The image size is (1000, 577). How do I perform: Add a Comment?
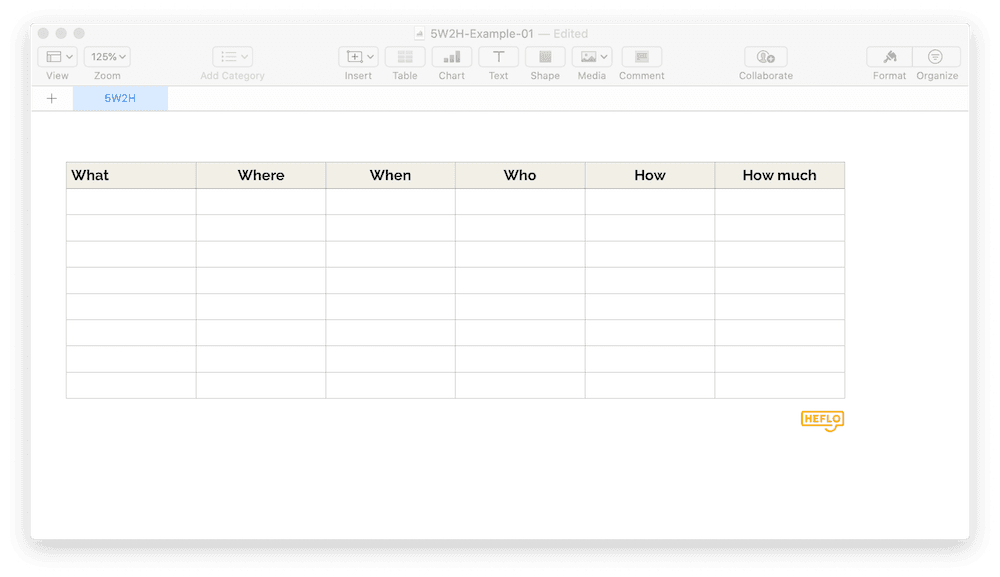click(641, 57)
